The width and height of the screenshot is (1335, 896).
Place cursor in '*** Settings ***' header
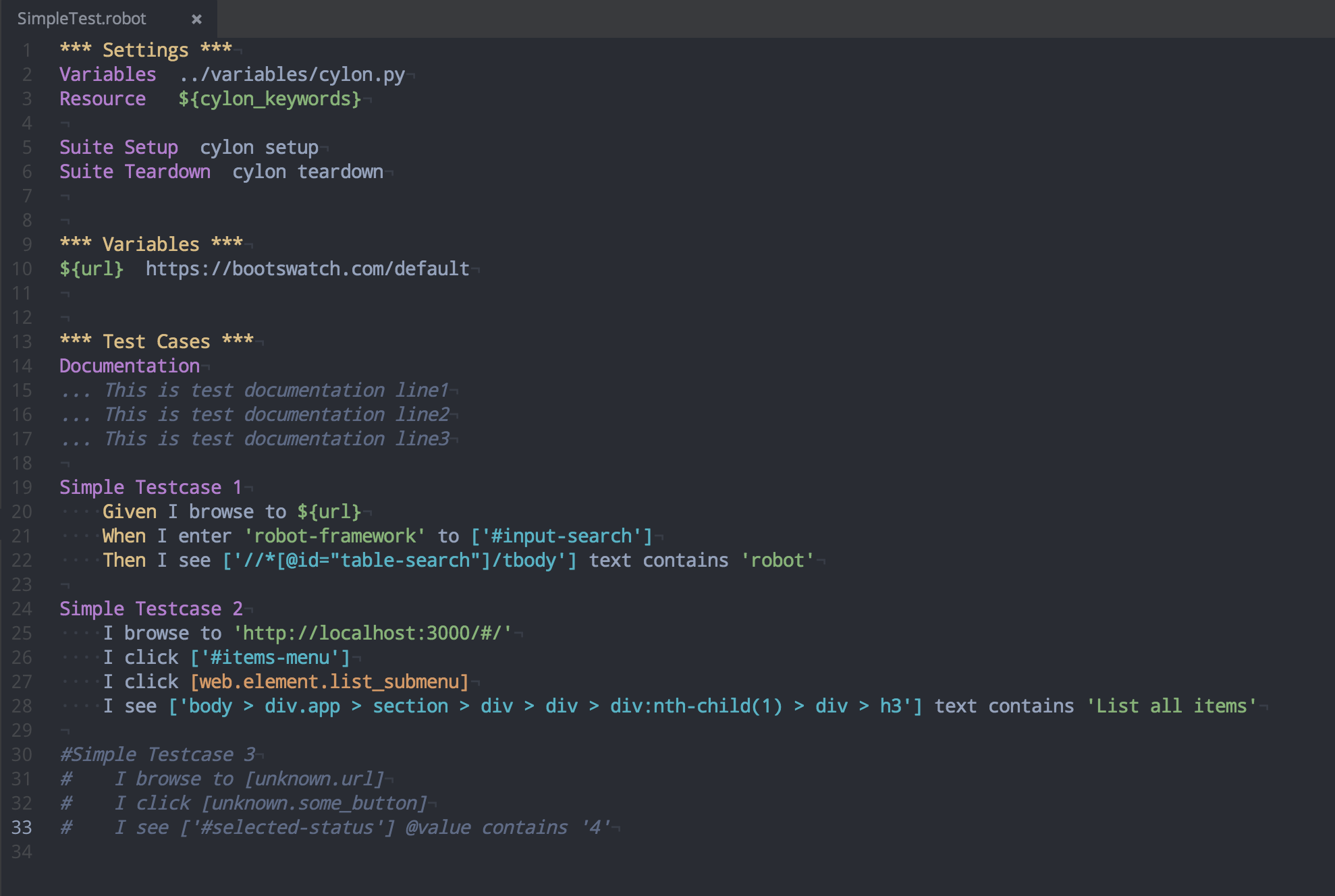(x=145, y=50)
